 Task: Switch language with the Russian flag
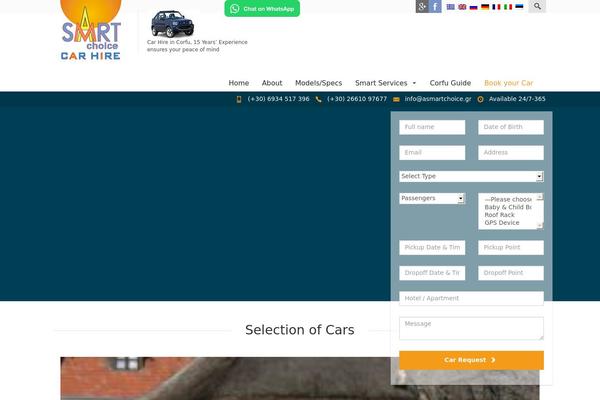tap(474, 7)
